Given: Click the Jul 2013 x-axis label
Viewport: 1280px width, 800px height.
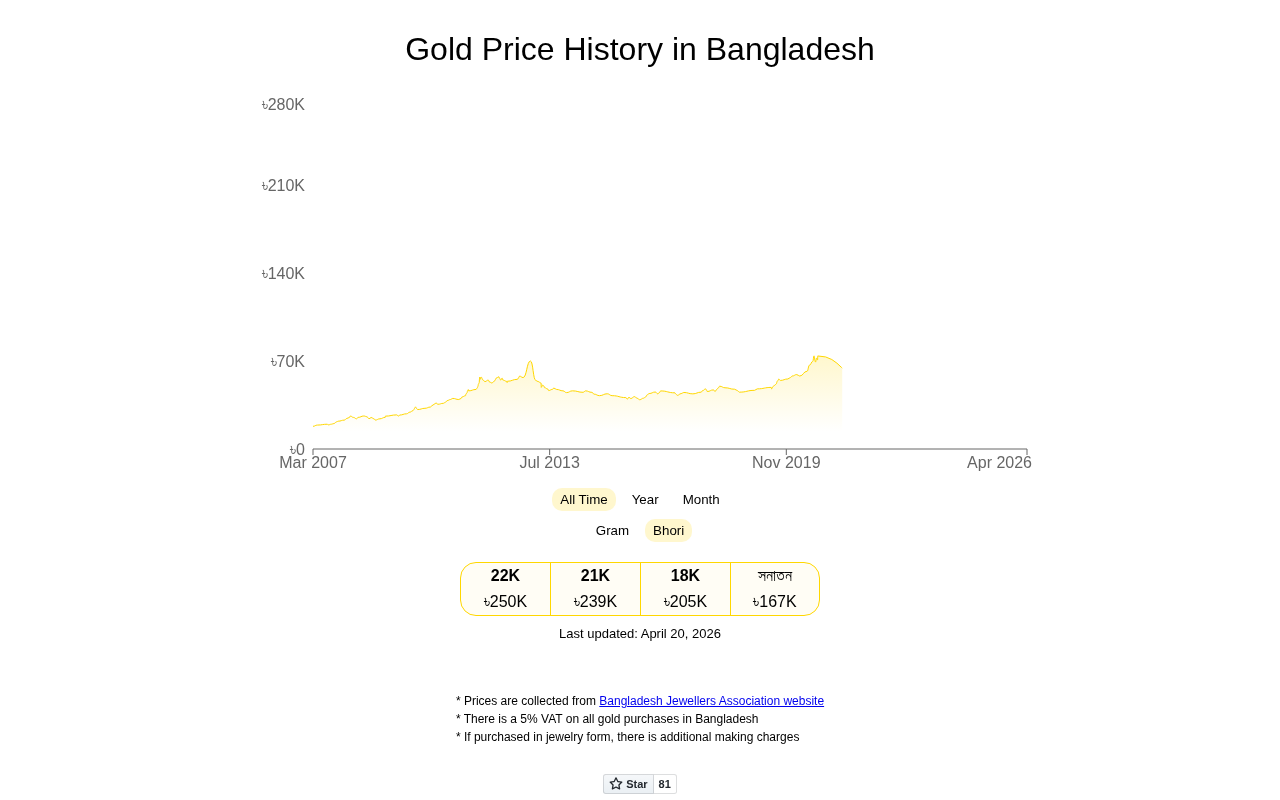Looking at the screenshot, I should click(x=549, y=463).
